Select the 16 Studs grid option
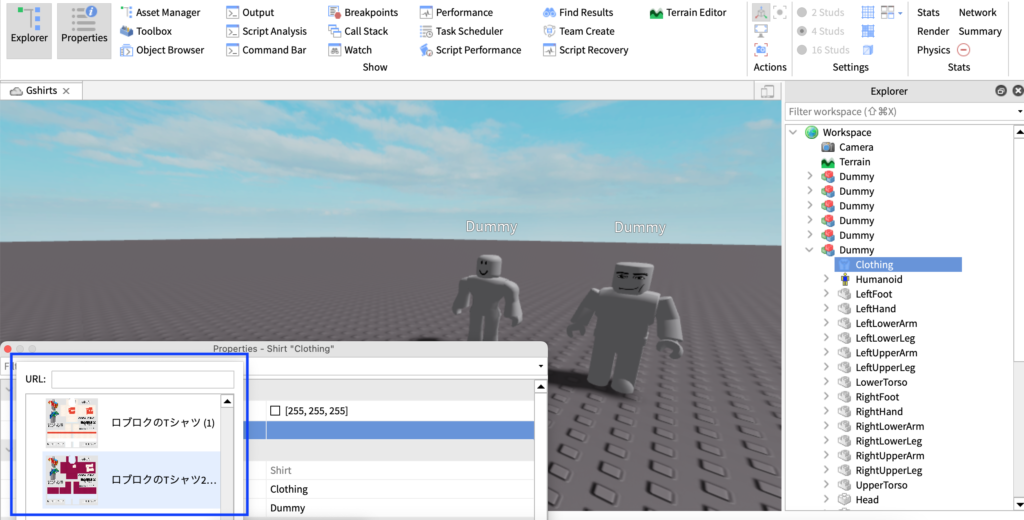 824,50
